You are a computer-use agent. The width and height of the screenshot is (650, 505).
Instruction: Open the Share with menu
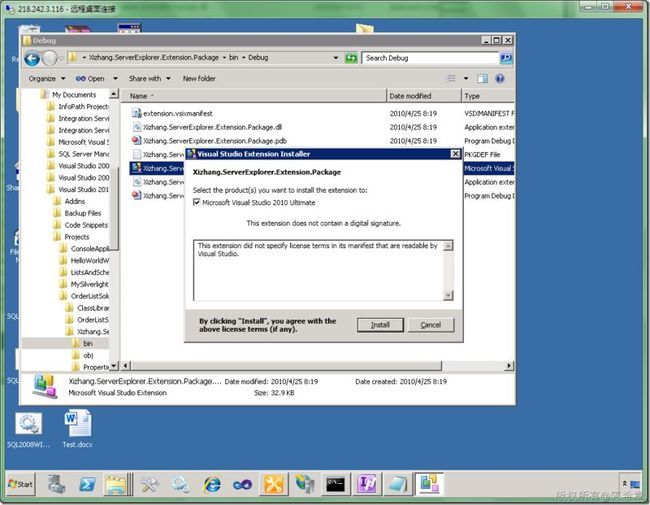tap(149, 78)
